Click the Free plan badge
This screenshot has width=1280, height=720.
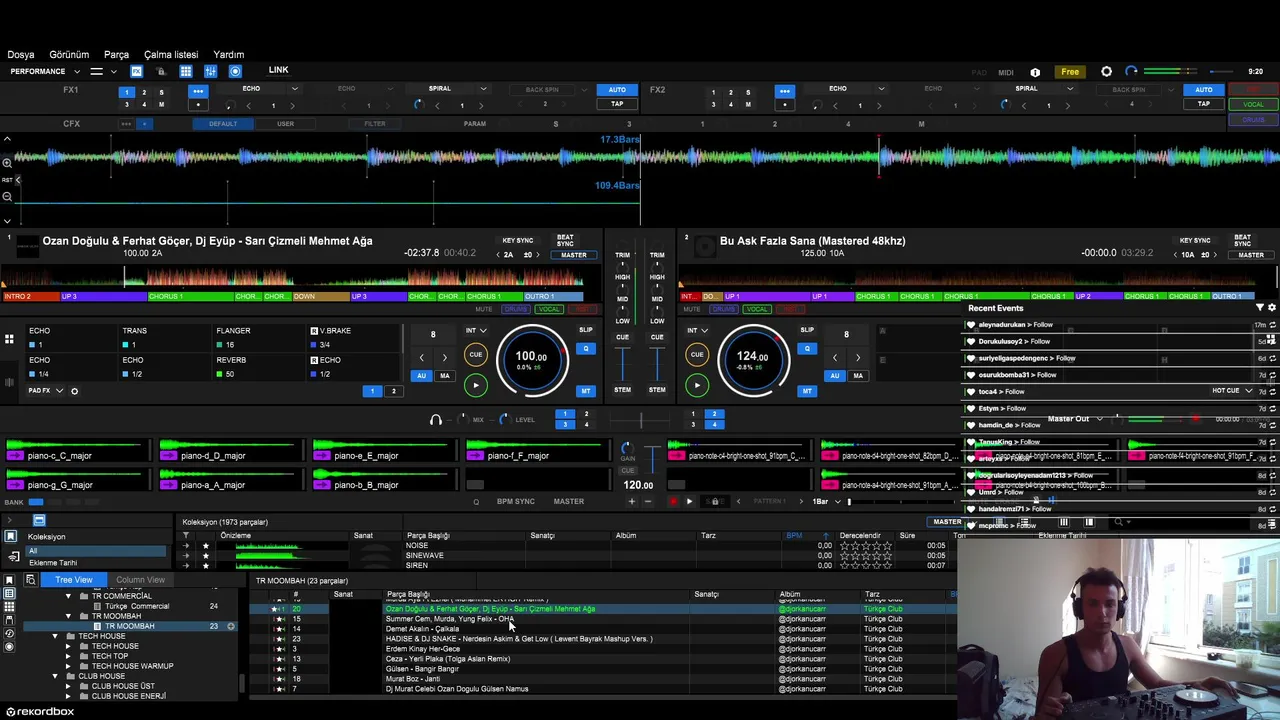[1070, 72]
